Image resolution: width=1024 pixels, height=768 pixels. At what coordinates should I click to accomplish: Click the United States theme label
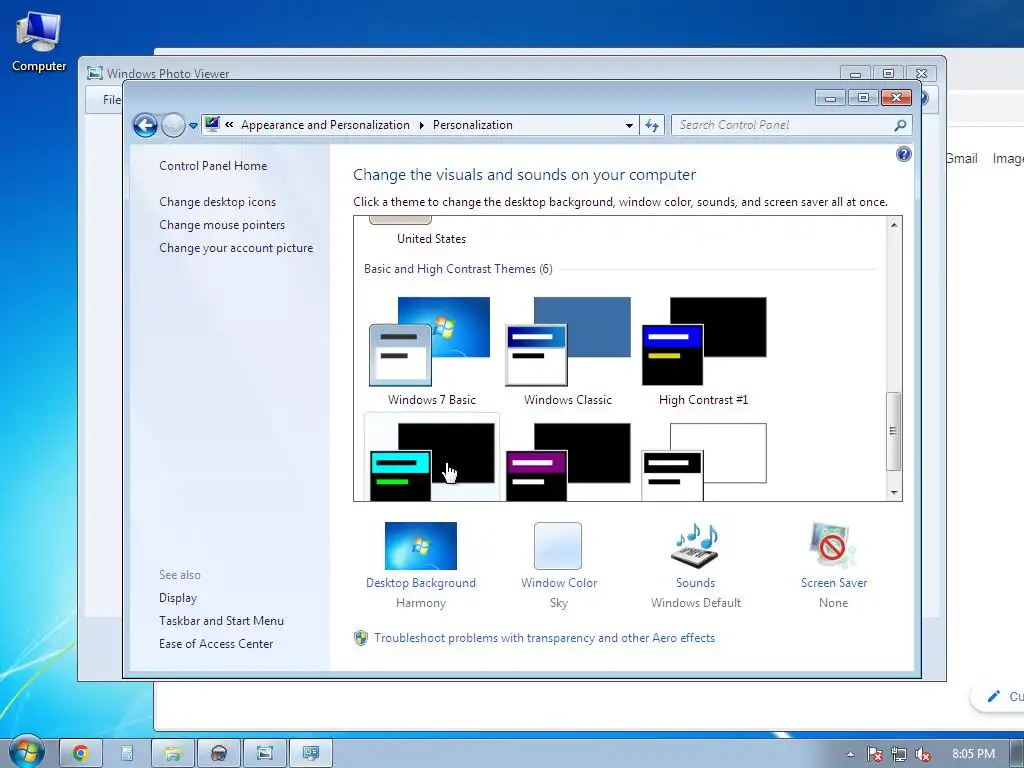click(432, 239)
